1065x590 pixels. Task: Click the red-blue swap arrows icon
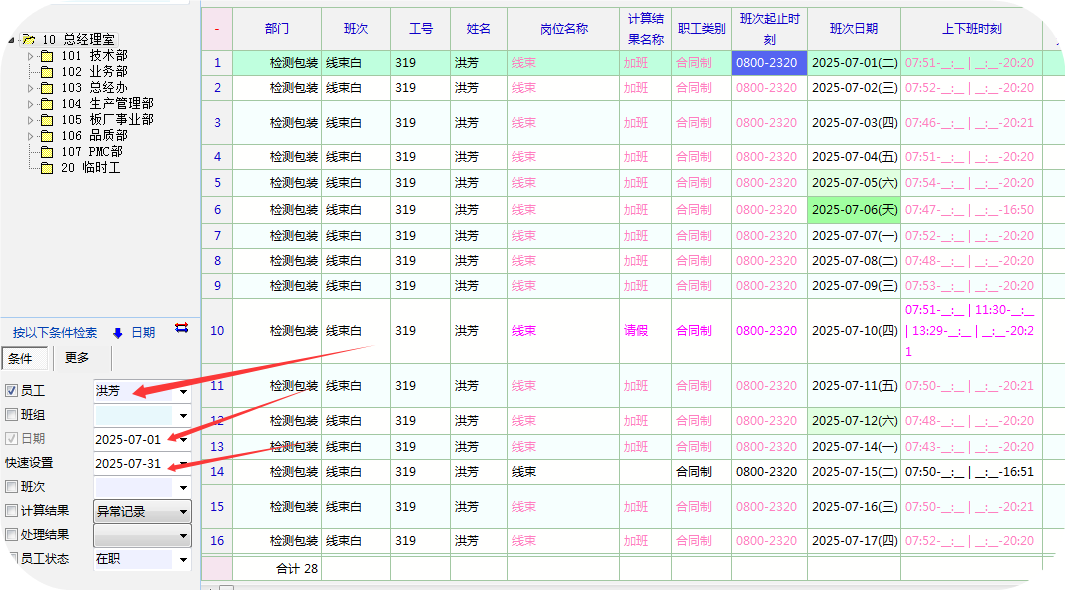tap(181, 327)
